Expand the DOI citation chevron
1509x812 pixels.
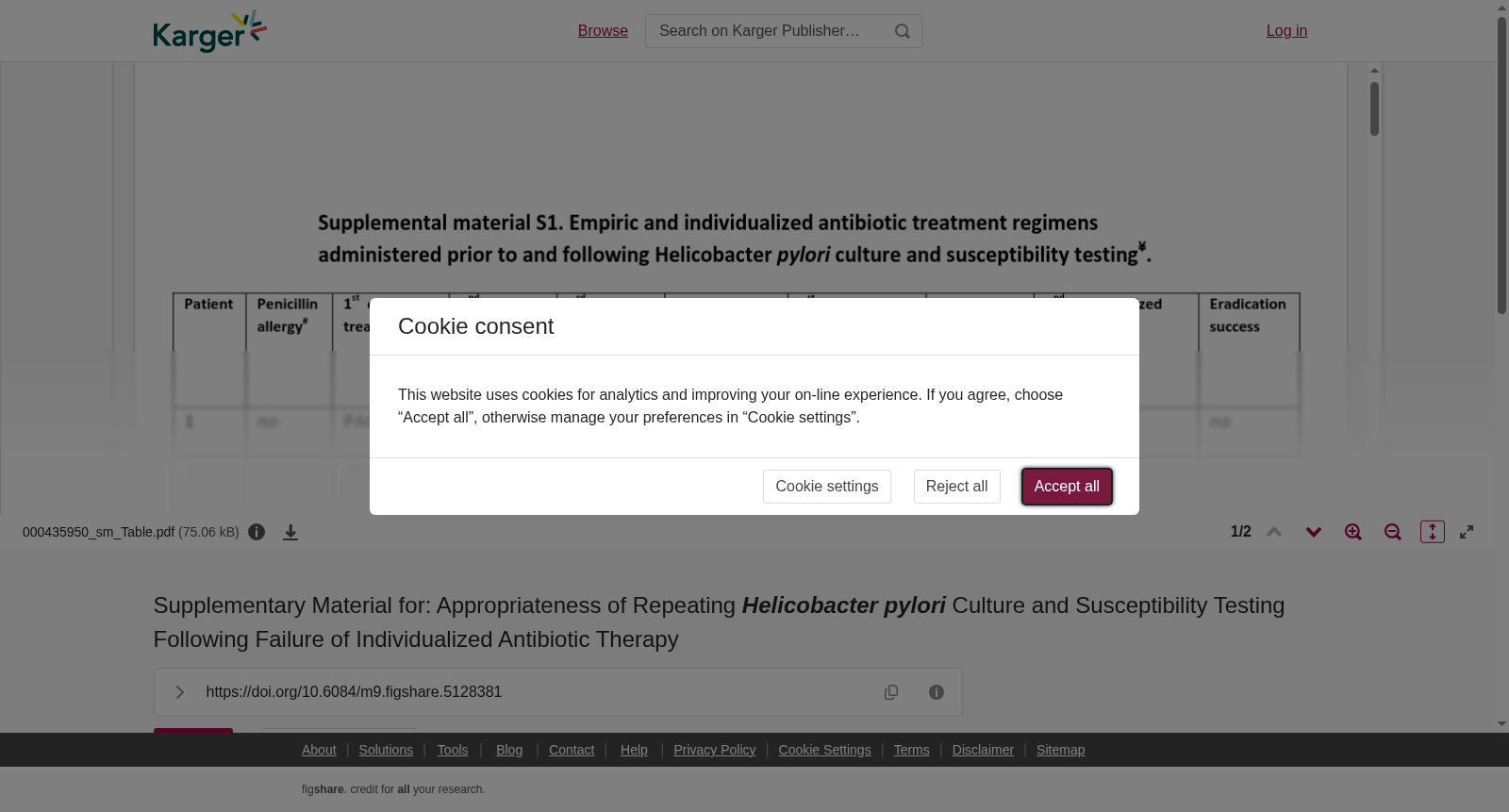pyautogui.click(x=179, y=692)
